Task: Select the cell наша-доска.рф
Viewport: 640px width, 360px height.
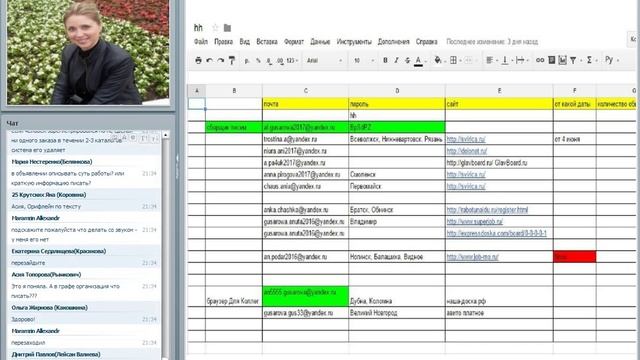Action: pos(499,296)
